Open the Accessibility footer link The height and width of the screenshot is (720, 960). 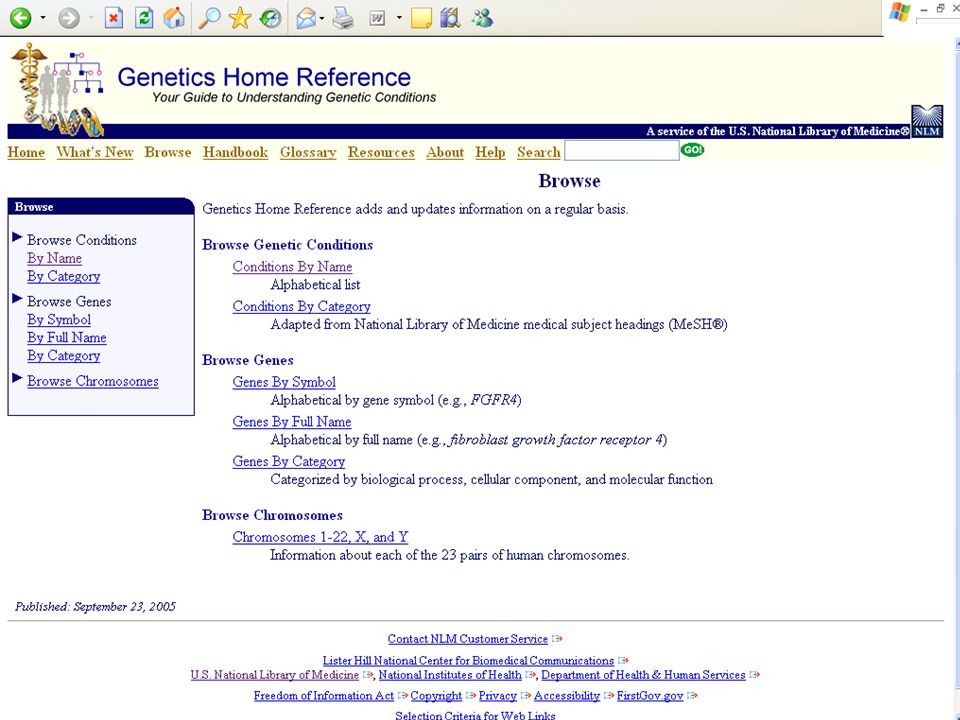pyautogui.click(x=567, y=696)
